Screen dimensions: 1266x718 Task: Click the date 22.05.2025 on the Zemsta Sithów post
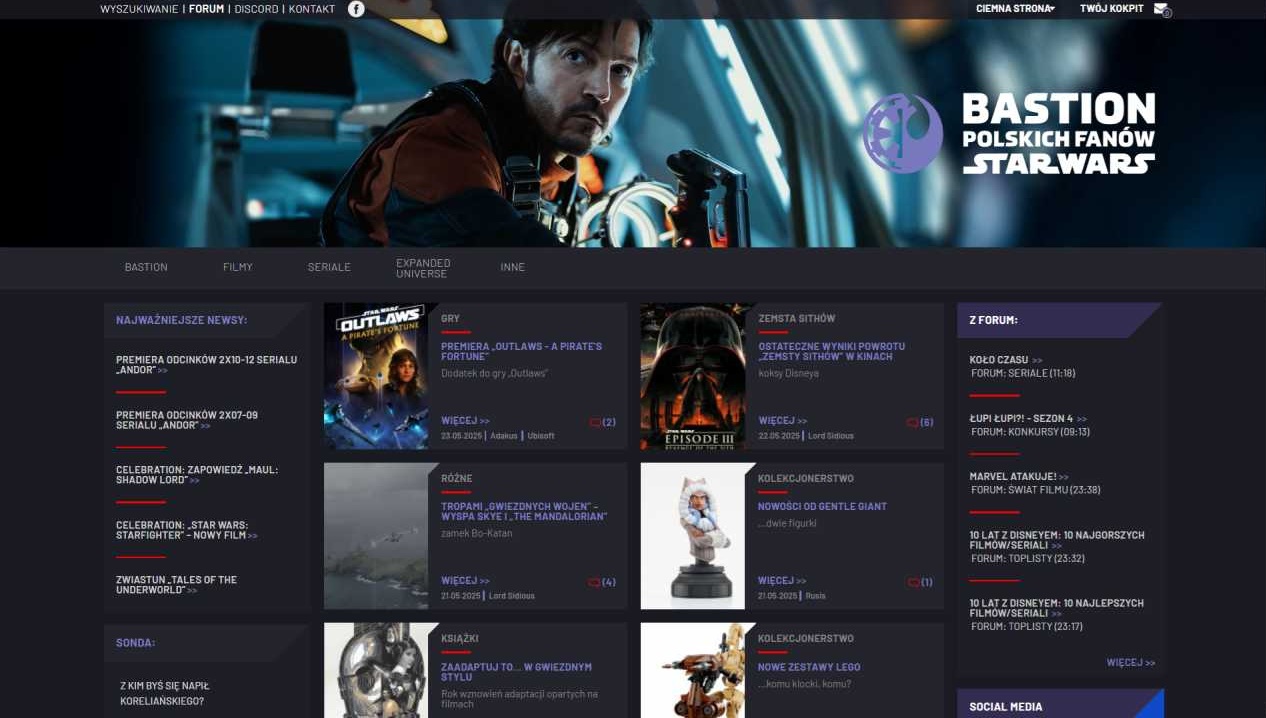click(x=779, y=436)
